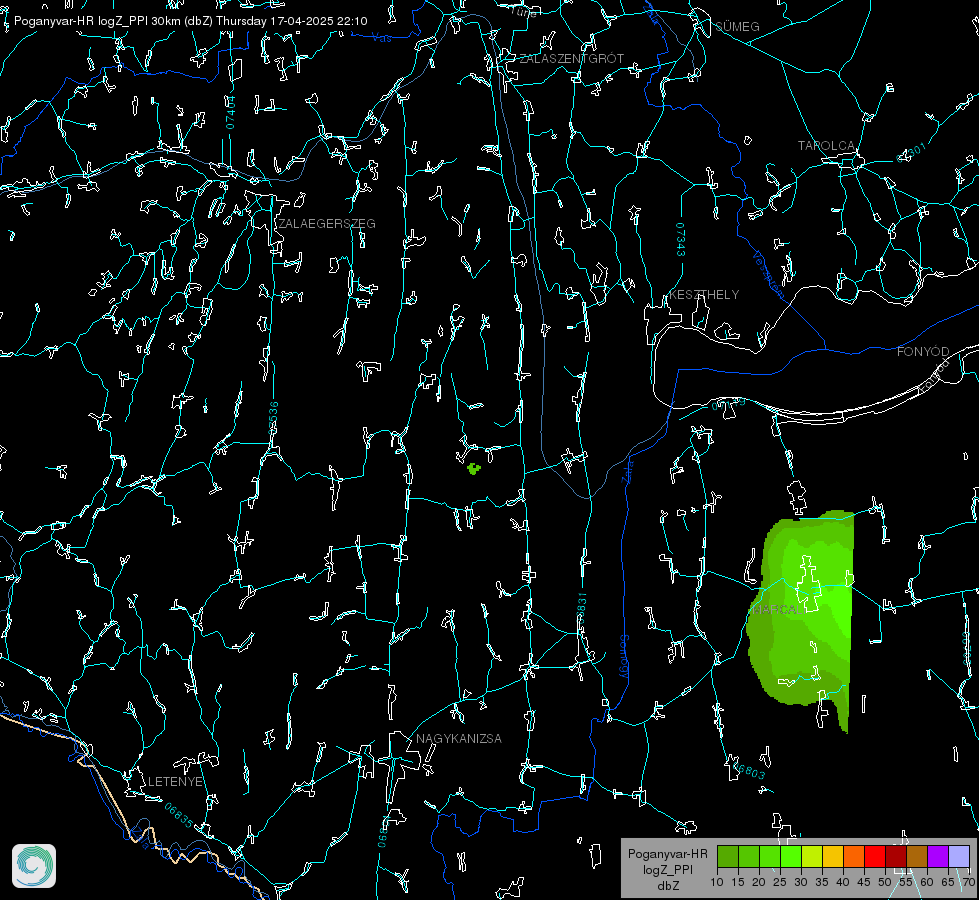
Task: Click the ZALAEGERSZEG city label
Action: point(327,224)
